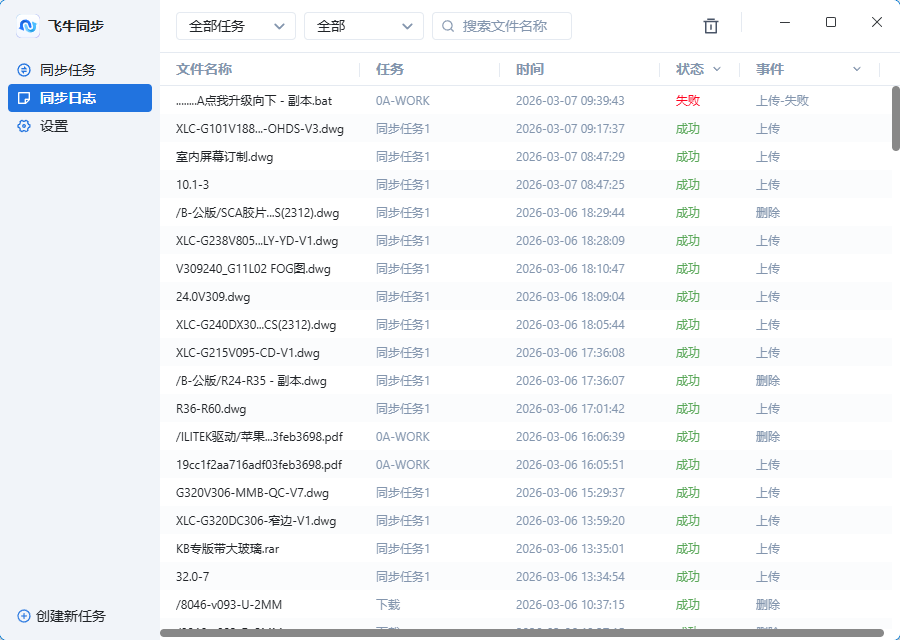Click timestamp 2026-03-07 09:17:37
Screen dimensions: 900x640
(570, 129)
